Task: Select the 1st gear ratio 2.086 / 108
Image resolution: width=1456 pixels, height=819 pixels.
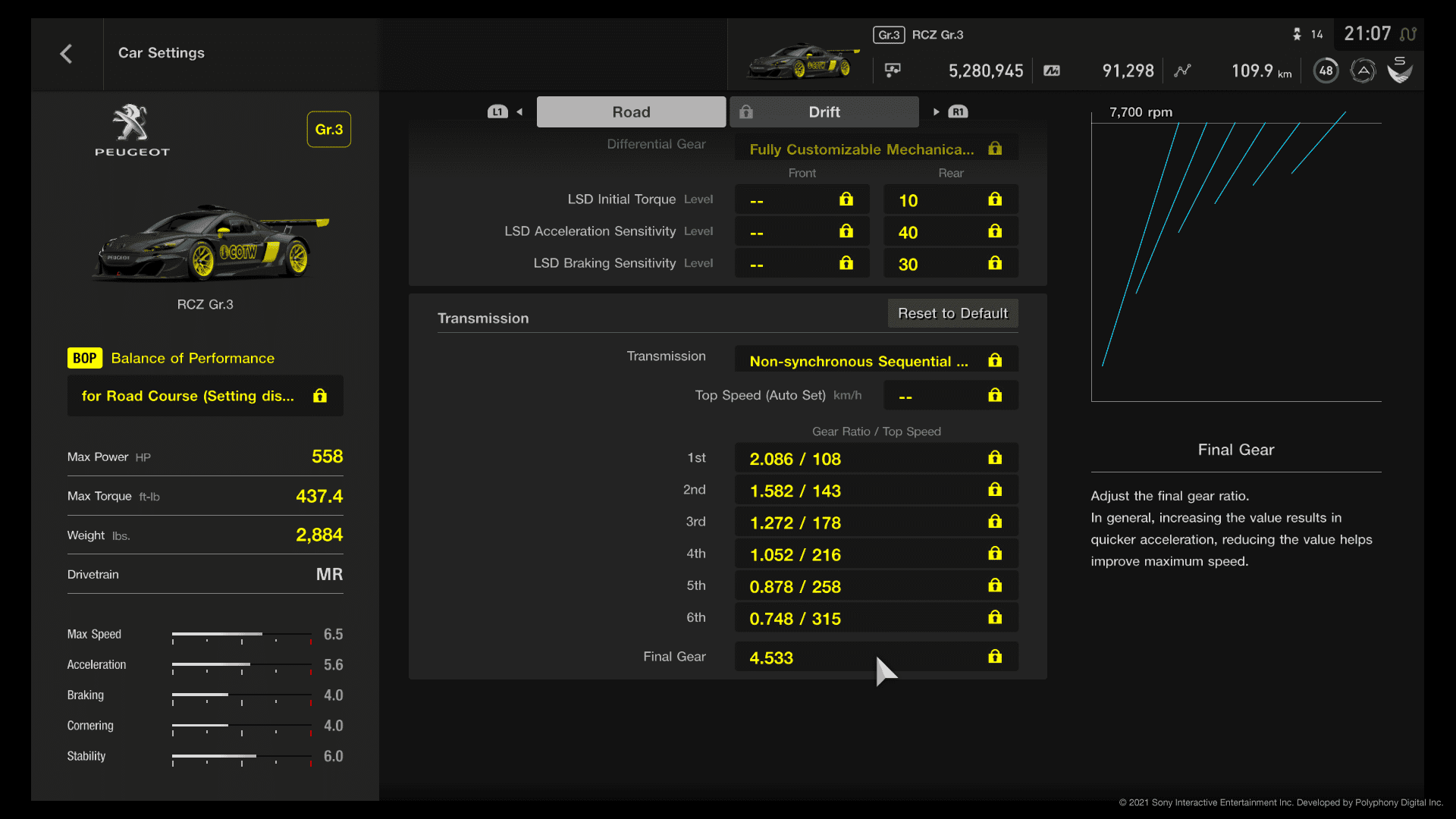Action: coord(876,458)
